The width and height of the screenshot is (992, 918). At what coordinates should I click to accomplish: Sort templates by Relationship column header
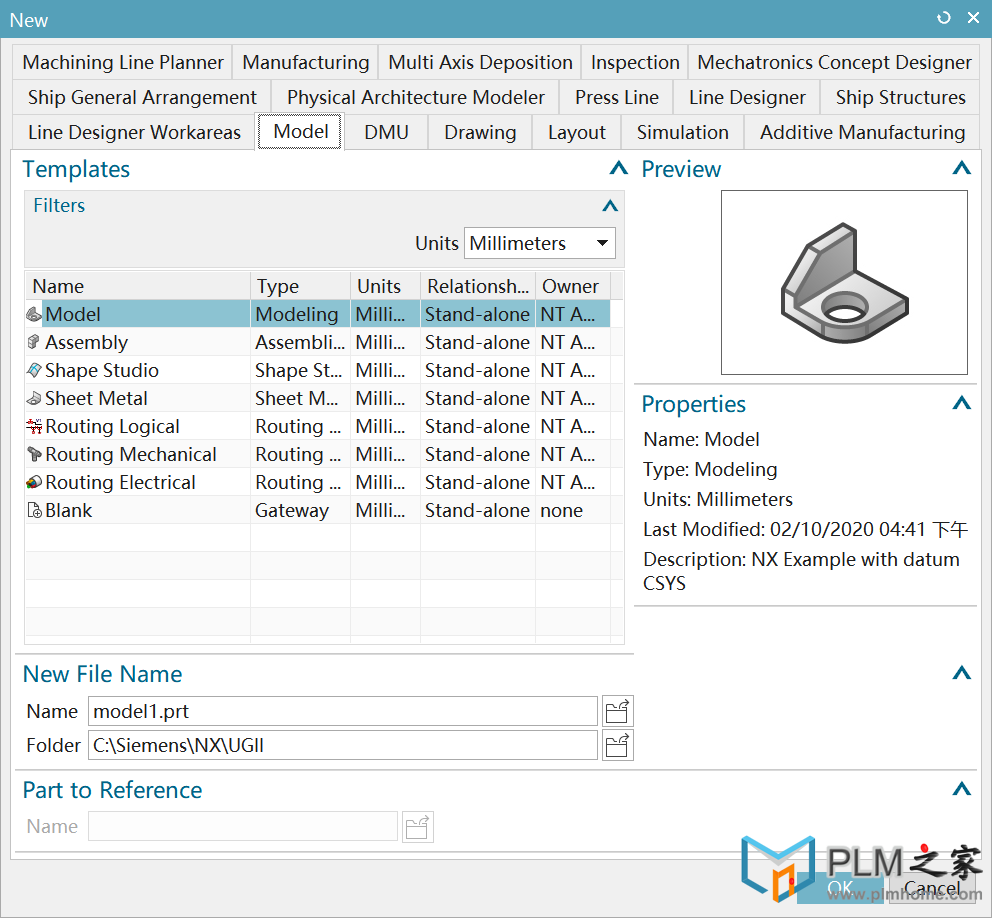(x=478, y=286)
